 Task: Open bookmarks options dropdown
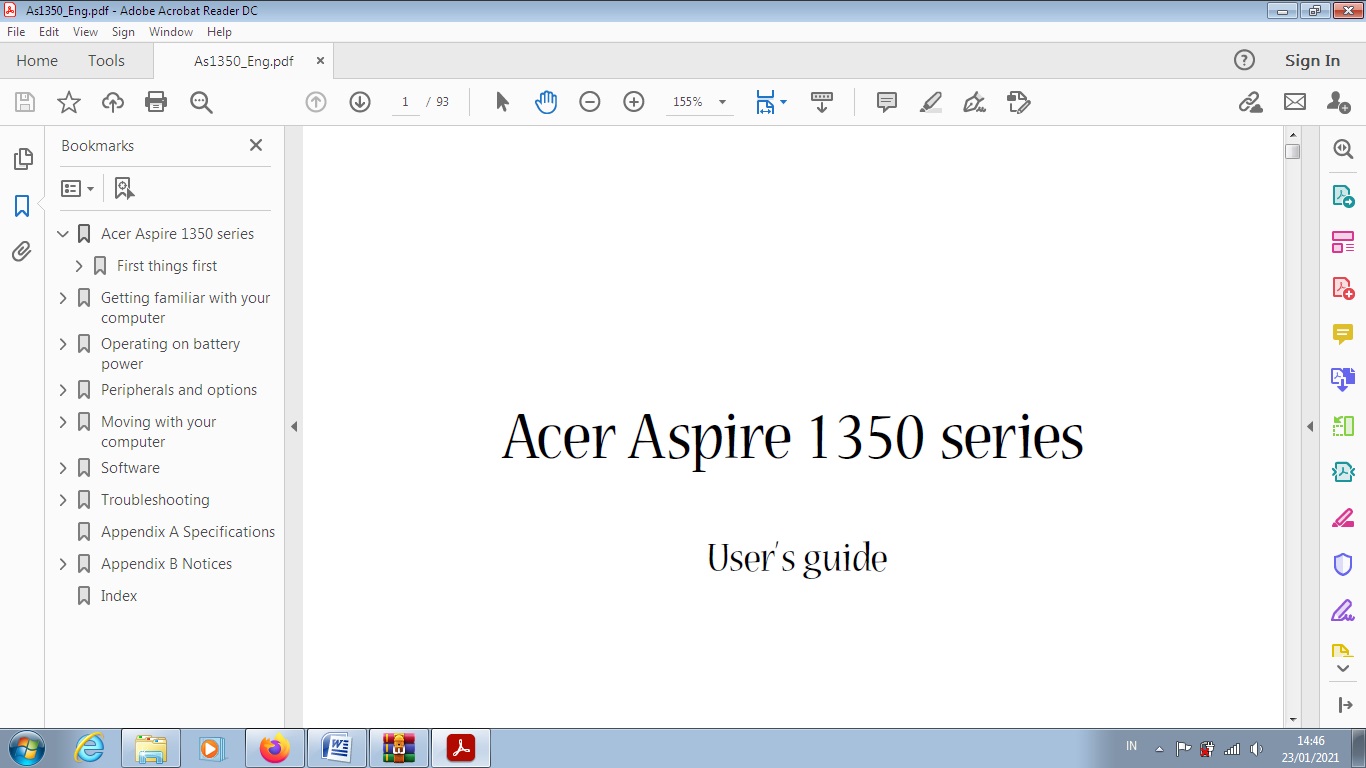click(77, 188)
